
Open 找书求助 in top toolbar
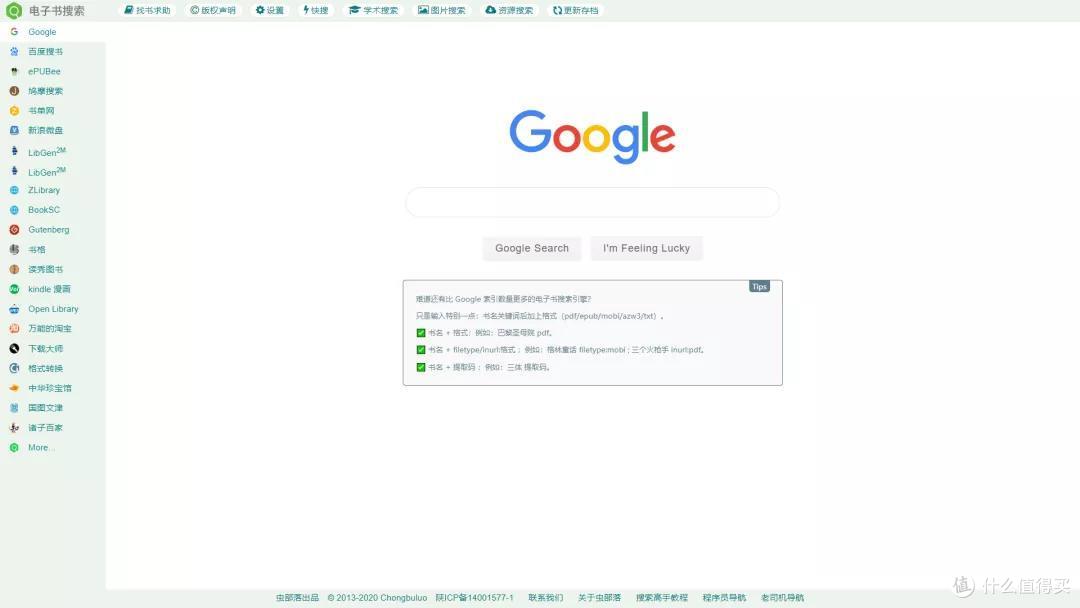tap(147, 10)
